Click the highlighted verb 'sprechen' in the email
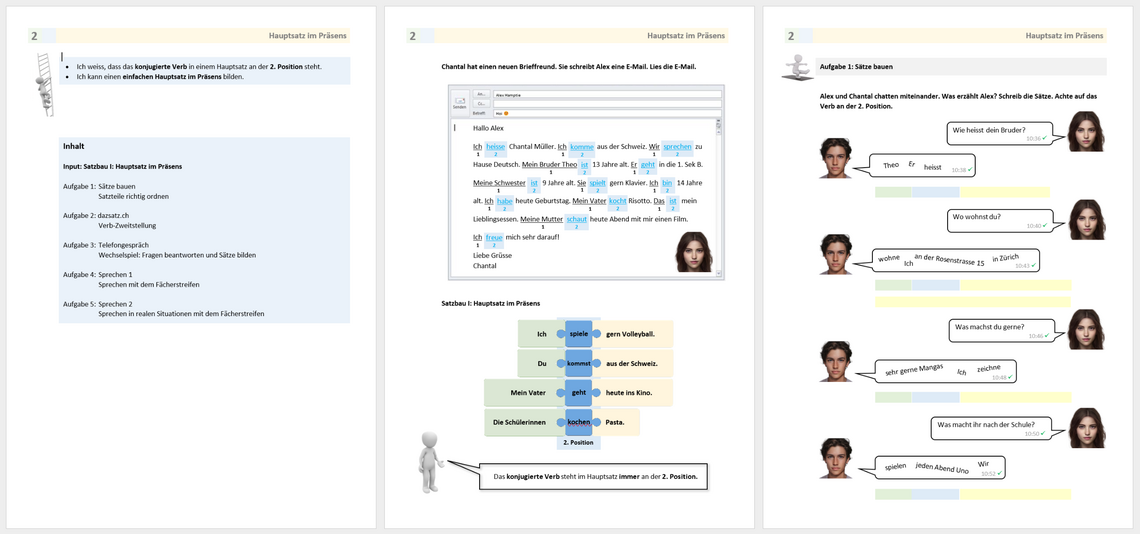This screenshot has height=534, width=1140. coord(677,147)
